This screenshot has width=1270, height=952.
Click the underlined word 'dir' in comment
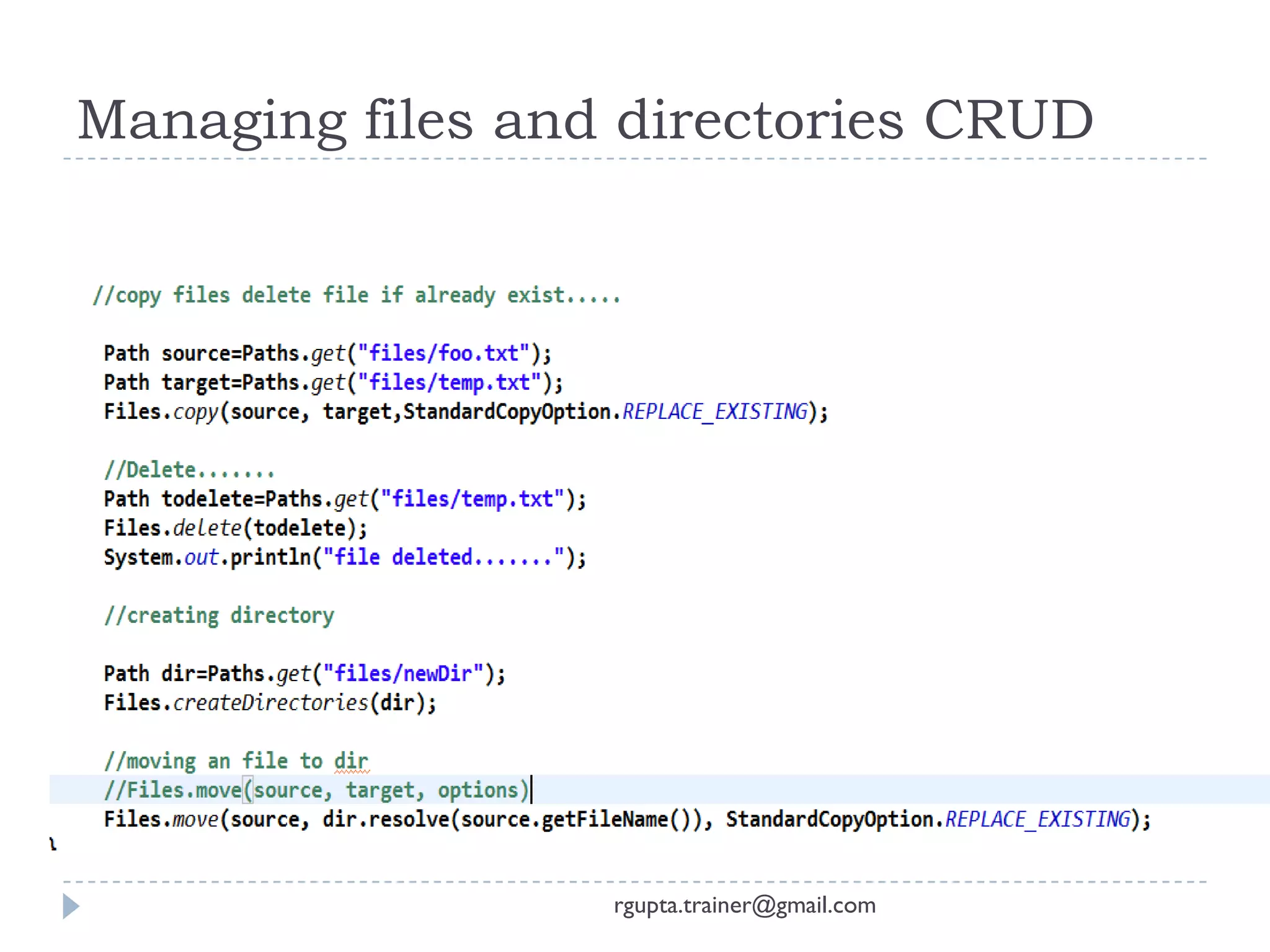click(351, 761)
